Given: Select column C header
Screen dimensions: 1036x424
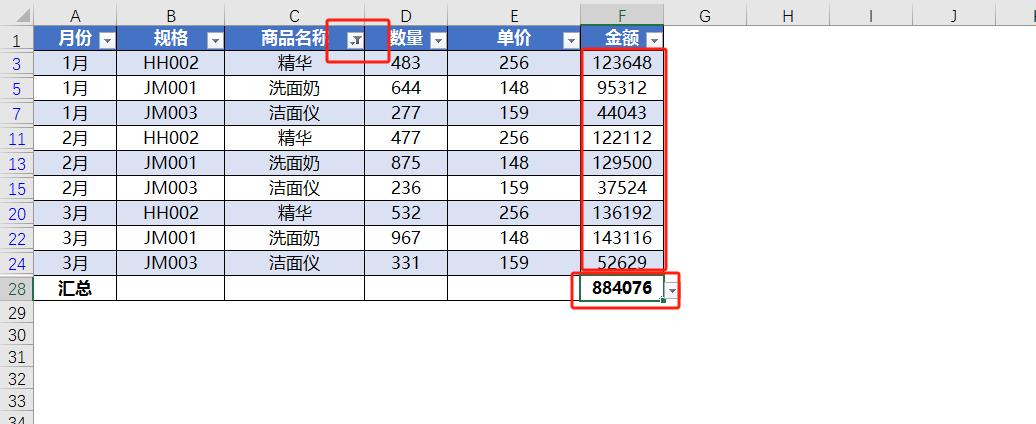Looking at the screenshot, I should (x=295, y=16).
